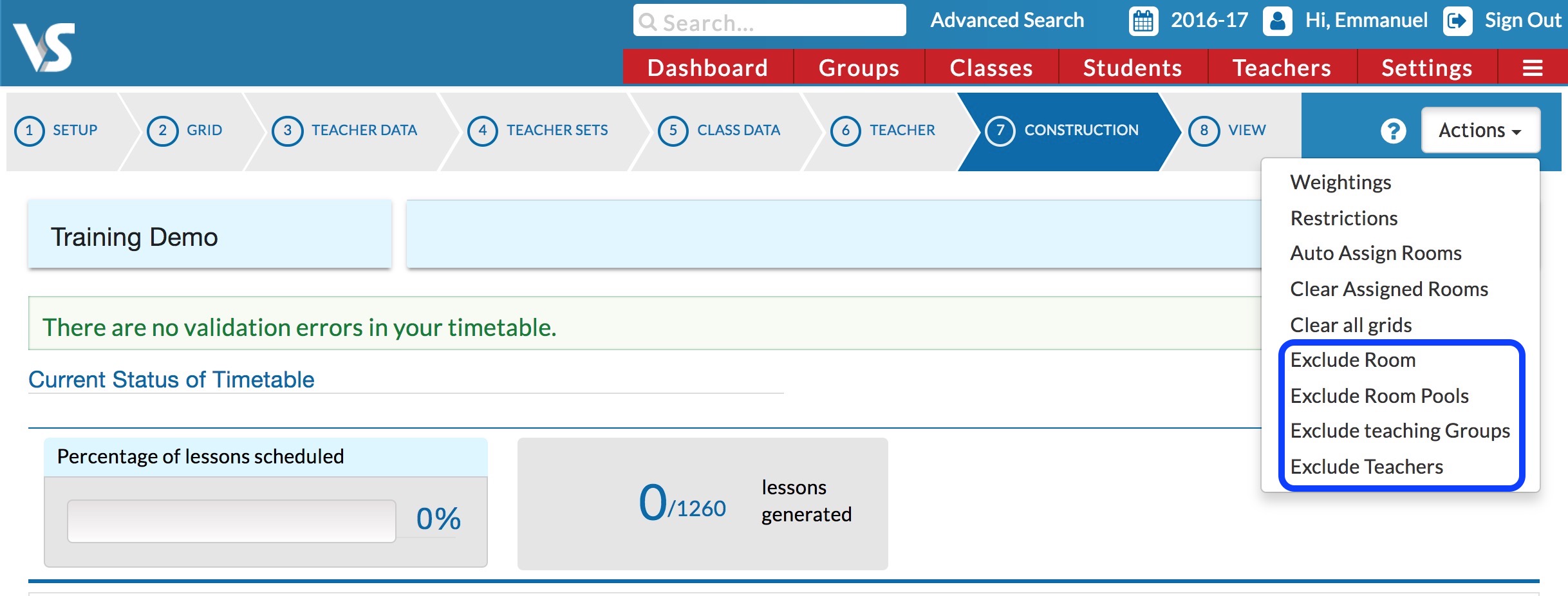Viewport: 1568px width, 596px height.
Task: Select Exclude Room menu entry
Action: coord(1353,360)
